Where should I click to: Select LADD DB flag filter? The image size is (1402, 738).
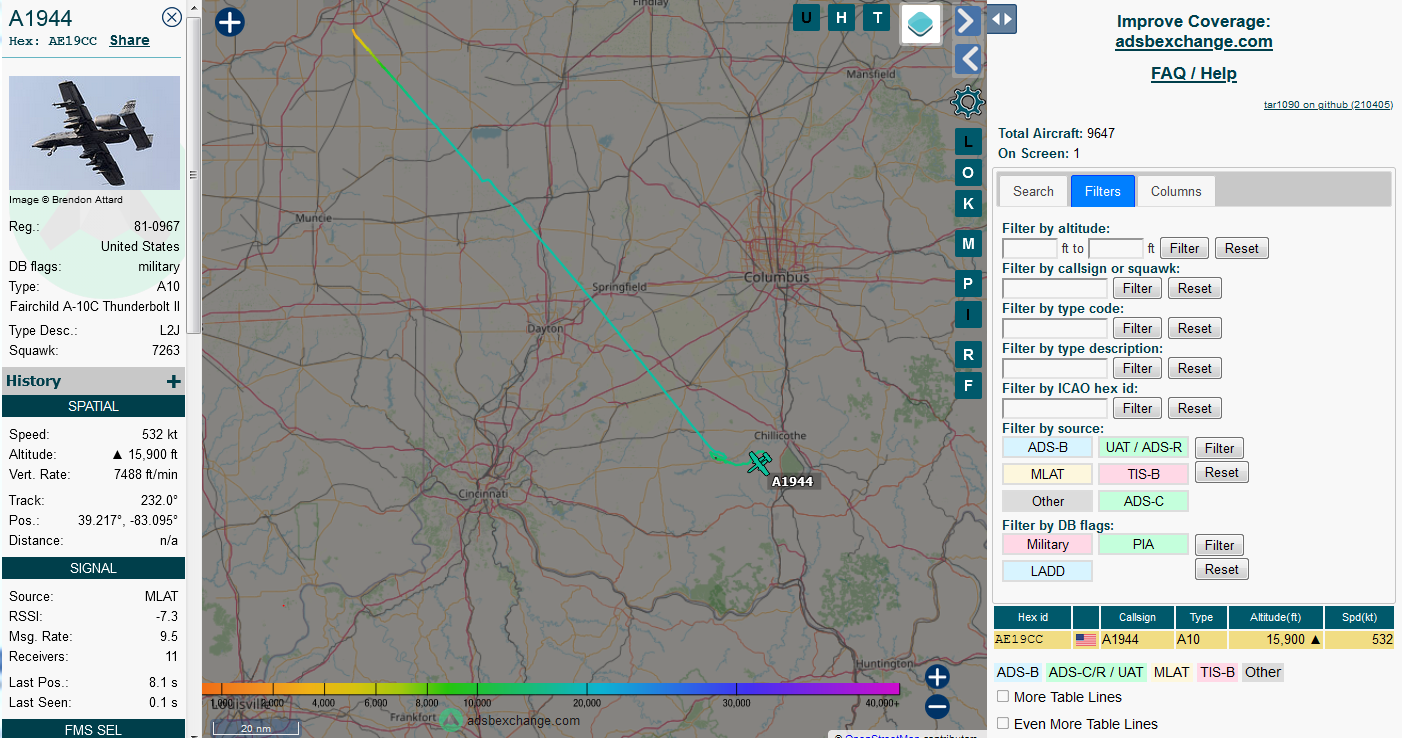(x=1047, y=571)
